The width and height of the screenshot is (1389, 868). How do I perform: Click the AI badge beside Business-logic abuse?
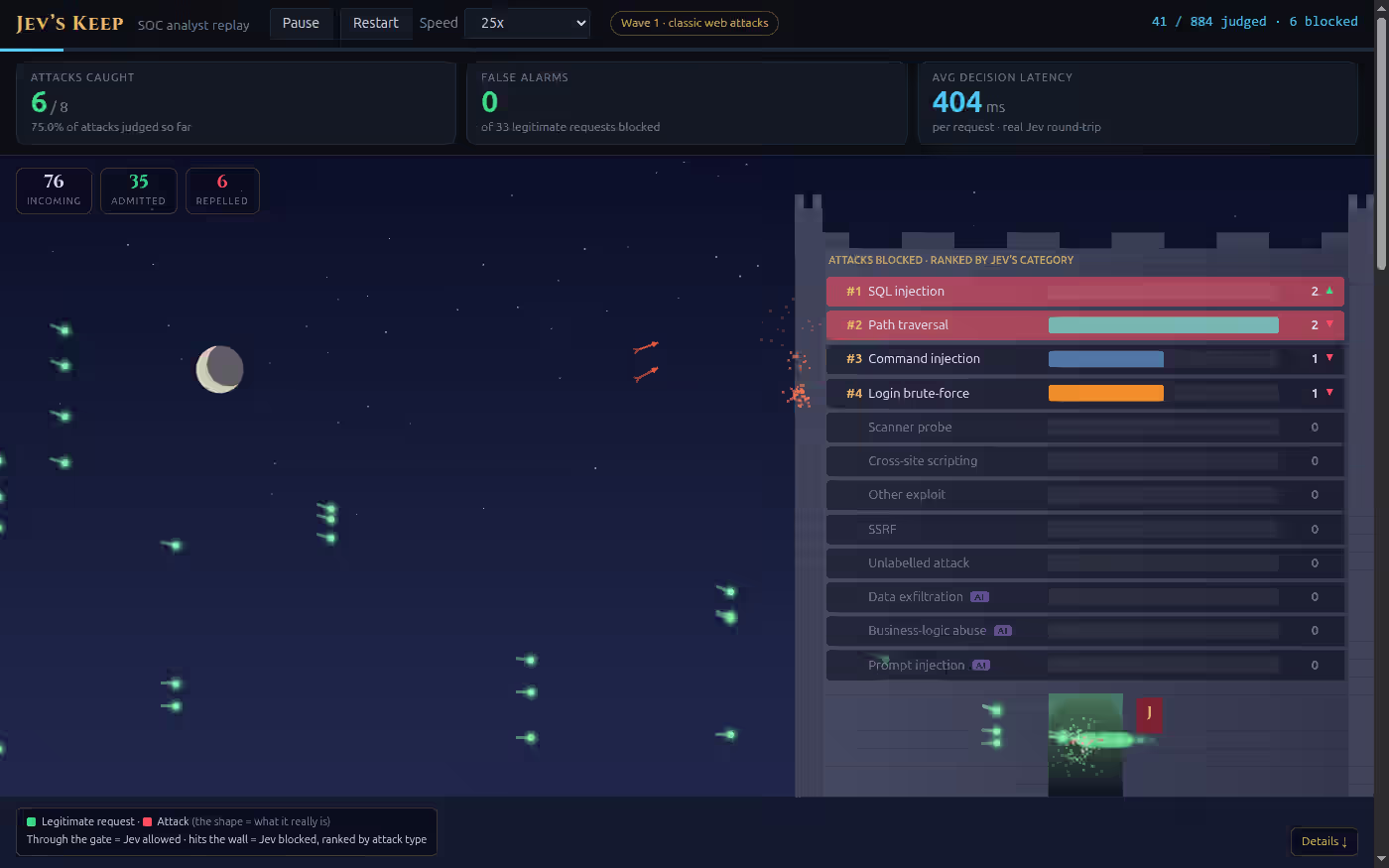(1003, 631)
